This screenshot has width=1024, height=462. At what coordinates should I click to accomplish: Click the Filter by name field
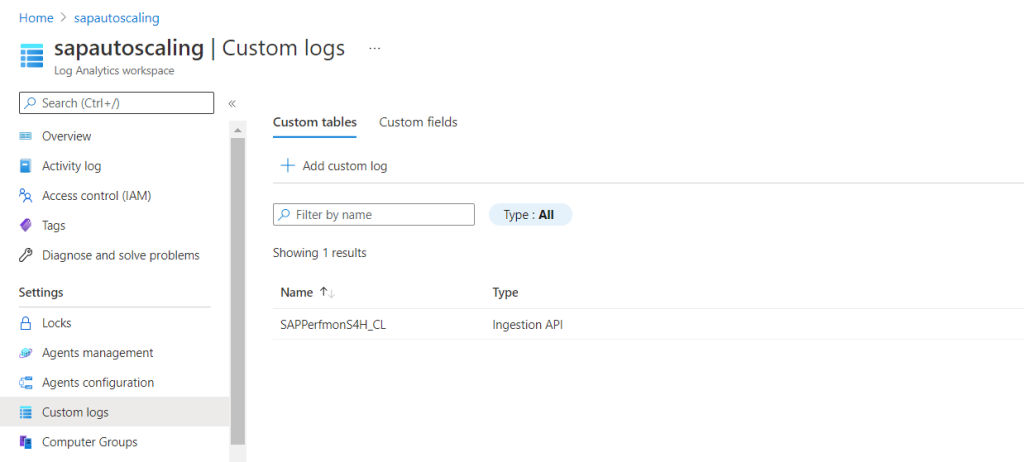374,214
